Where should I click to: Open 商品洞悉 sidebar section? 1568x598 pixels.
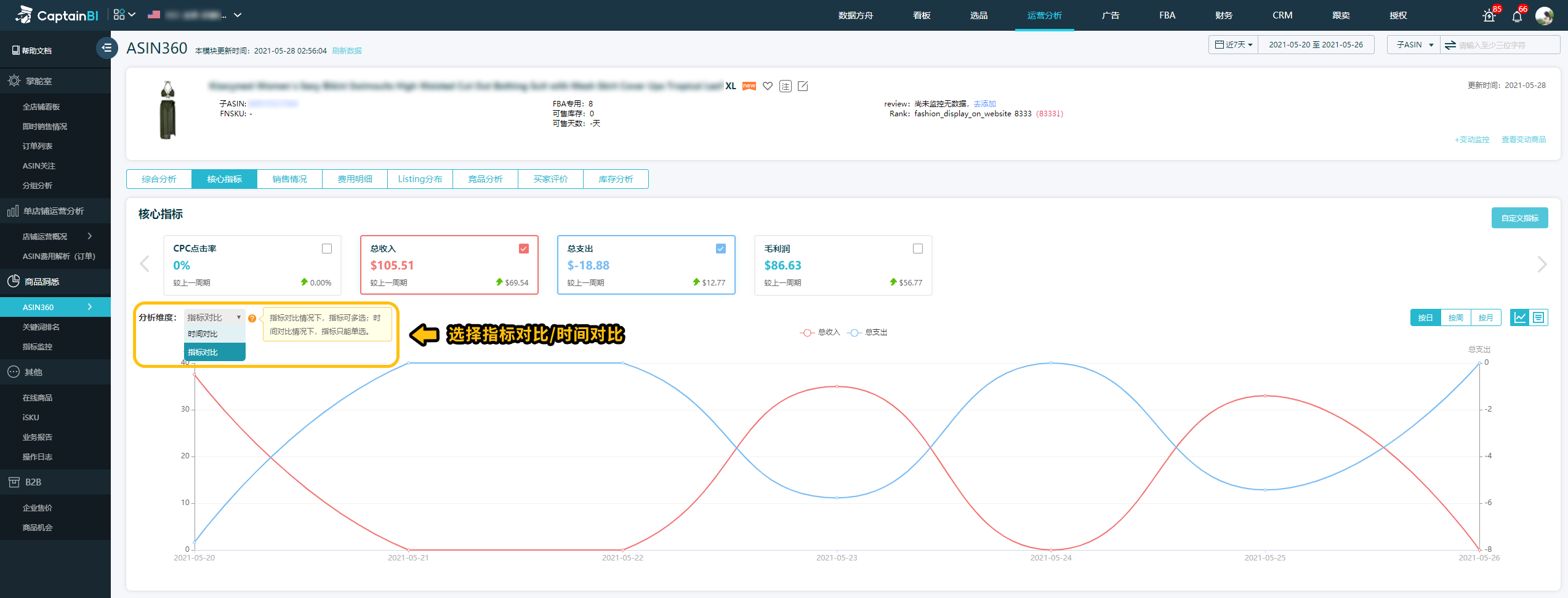coord(55,282)
